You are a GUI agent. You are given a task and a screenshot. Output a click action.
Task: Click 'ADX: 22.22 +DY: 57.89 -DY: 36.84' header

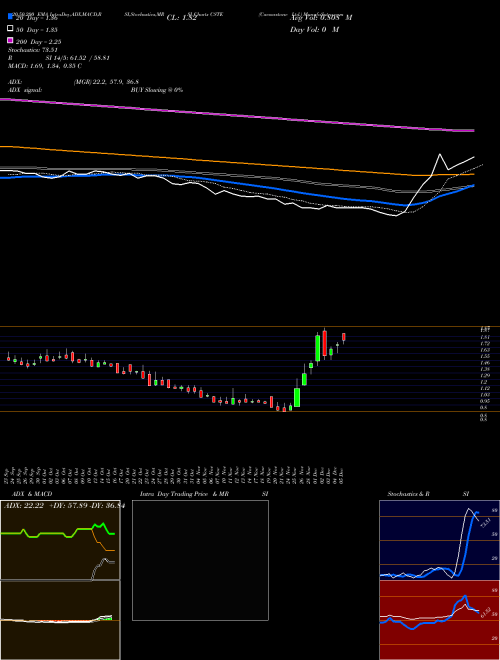64,506
